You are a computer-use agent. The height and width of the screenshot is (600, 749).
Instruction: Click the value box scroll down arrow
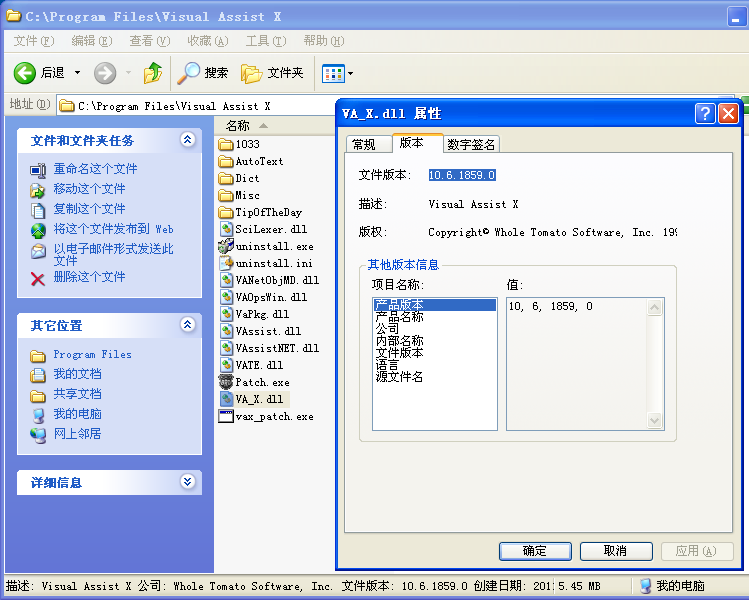654,421
